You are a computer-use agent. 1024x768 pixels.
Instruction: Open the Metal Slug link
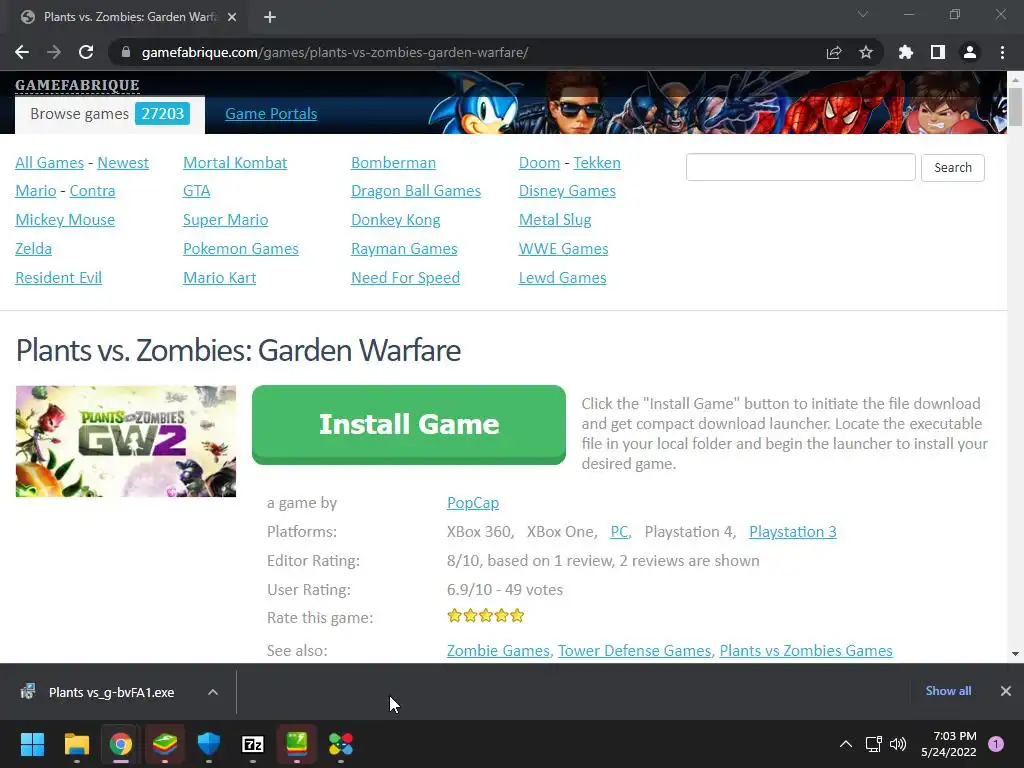555,219
